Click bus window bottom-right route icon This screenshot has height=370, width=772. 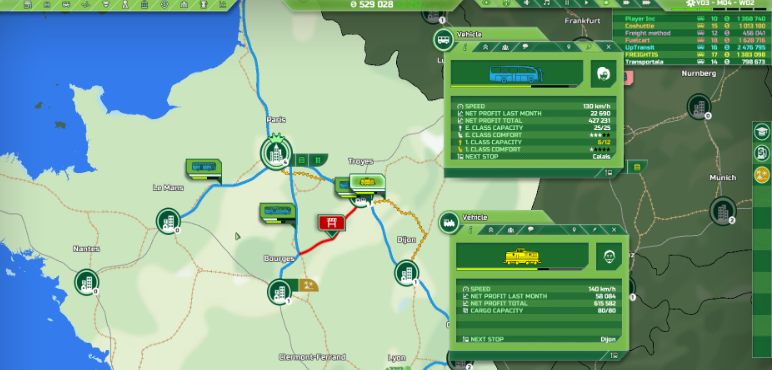pos(609,173)
